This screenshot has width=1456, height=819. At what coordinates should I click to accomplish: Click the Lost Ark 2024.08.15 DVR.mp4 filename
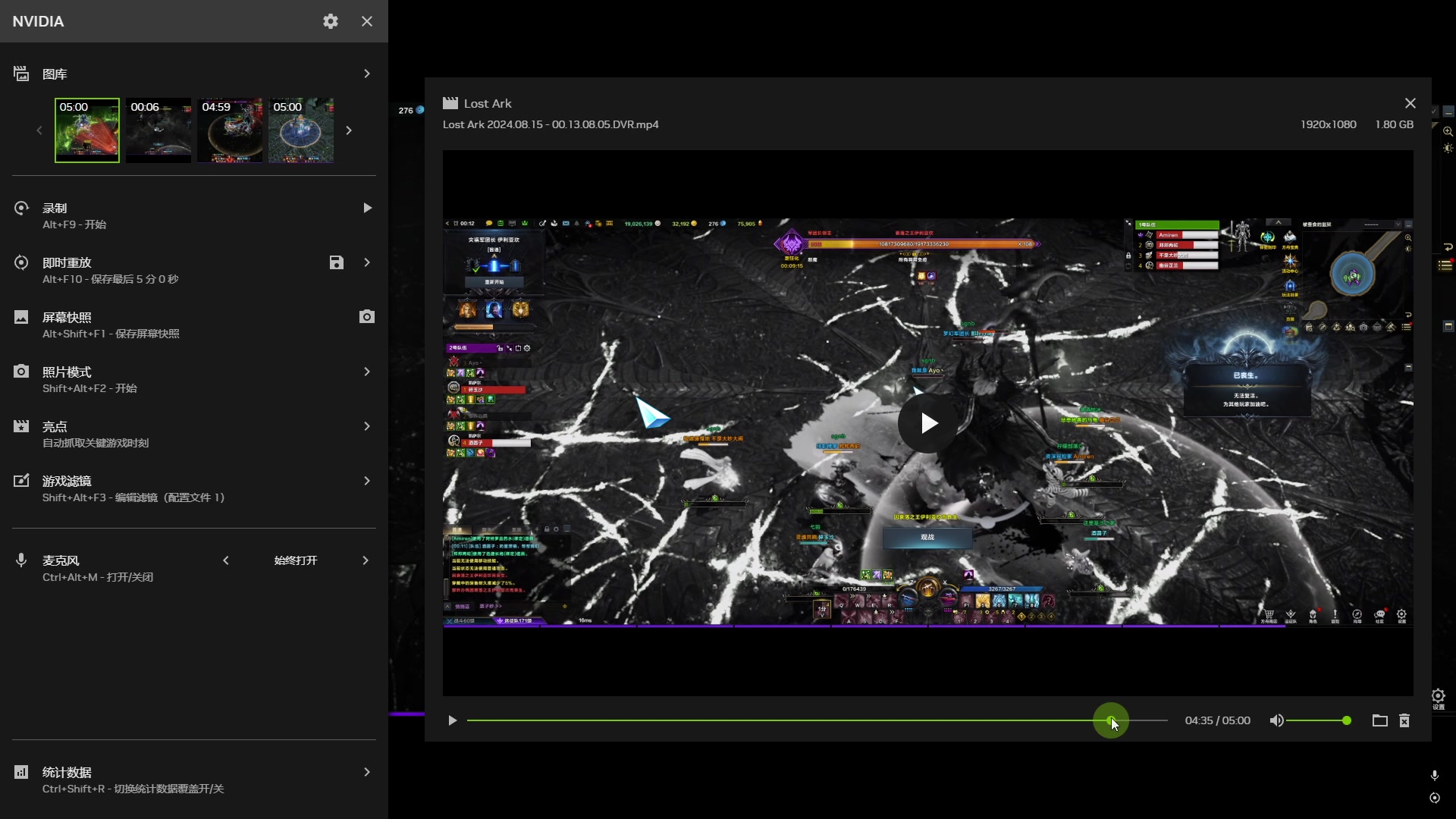(551, 124)
